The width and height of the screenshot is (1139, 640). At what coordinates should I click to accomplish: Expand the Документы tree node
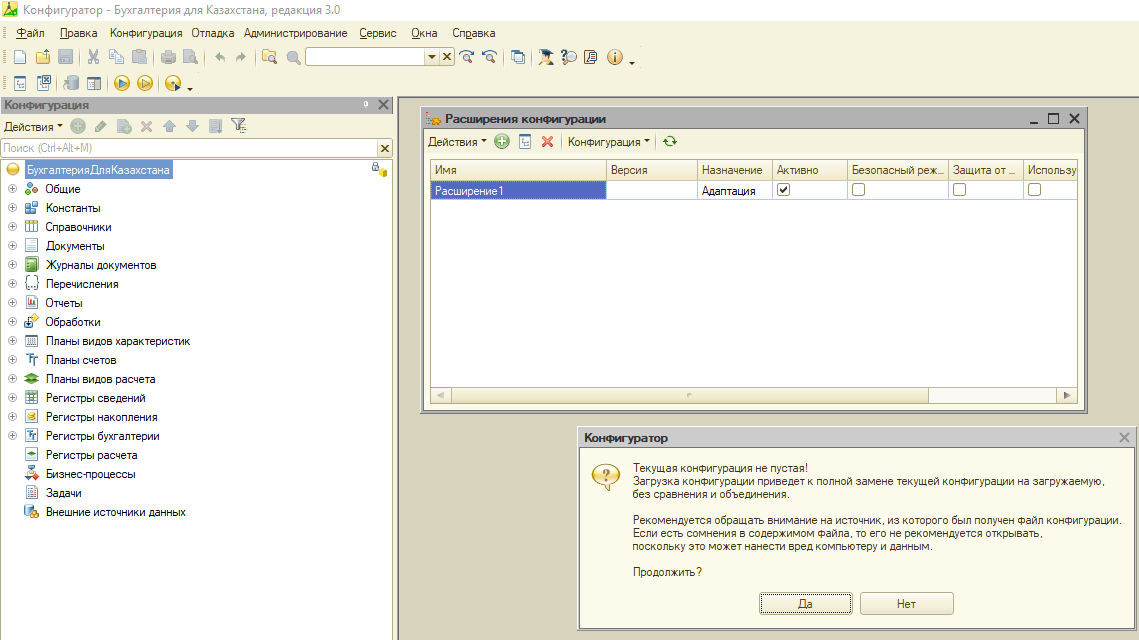(12, 246)
